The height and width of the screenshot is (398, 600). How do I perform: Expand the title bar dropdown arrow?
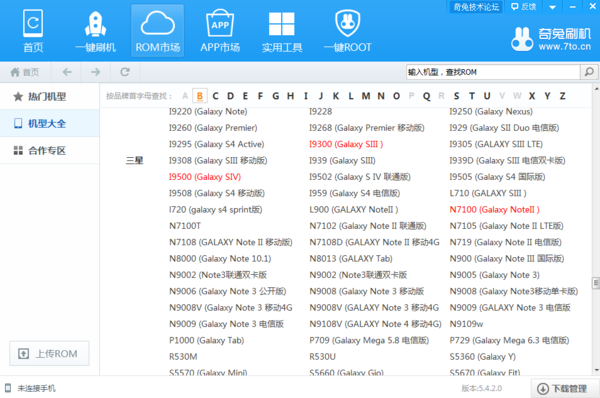(552, 7)
